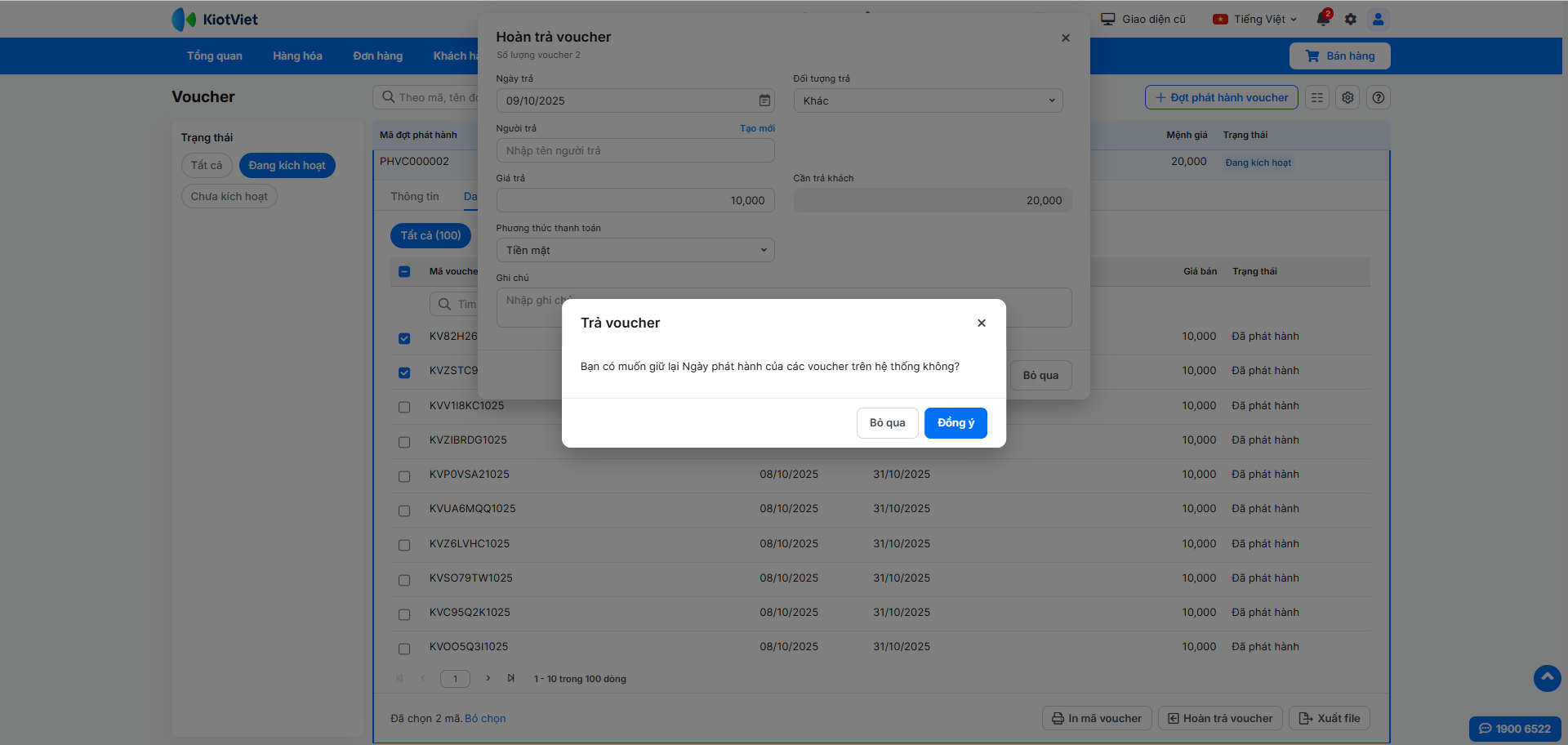Image resolution: width=1568 pixels, height=745 pixels.
Task: Confirm with the Đồng ý button
Action: pyautogui.click(x=955, y=422)
